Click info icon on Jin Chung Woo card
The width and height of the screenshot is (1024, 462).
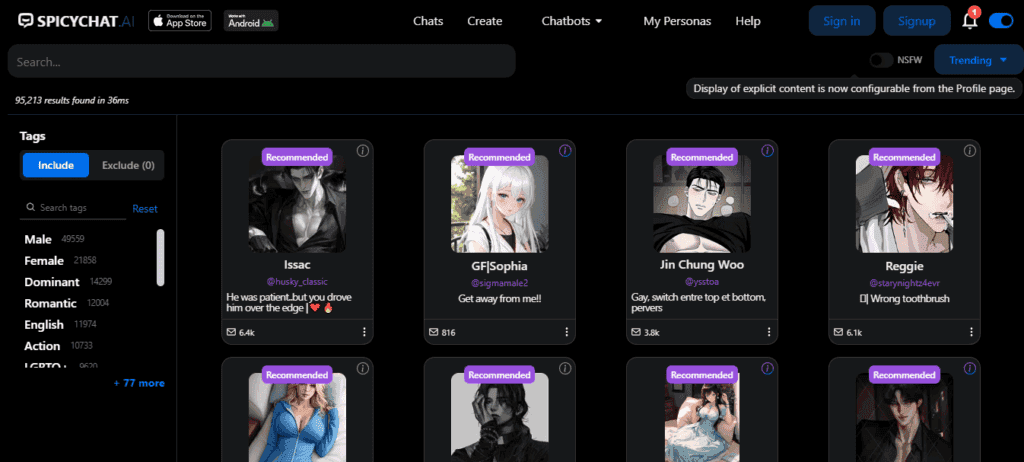767,151
